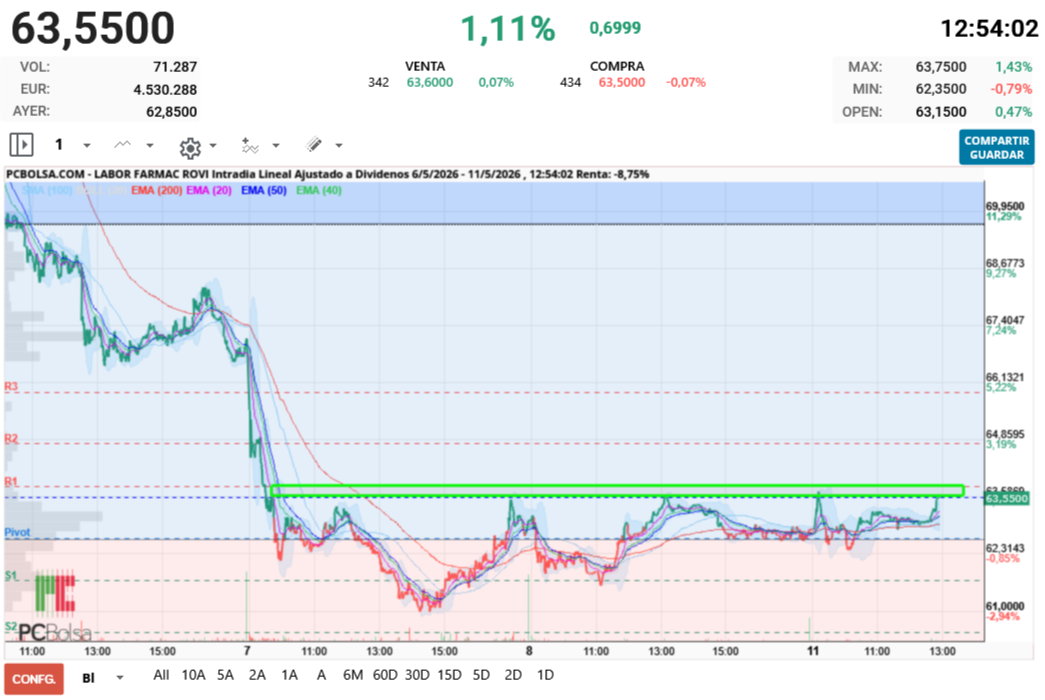This screenshot has width=1045, height=700.
Task: Expand the indicators dropdown arrow
Action: (276, 145)
